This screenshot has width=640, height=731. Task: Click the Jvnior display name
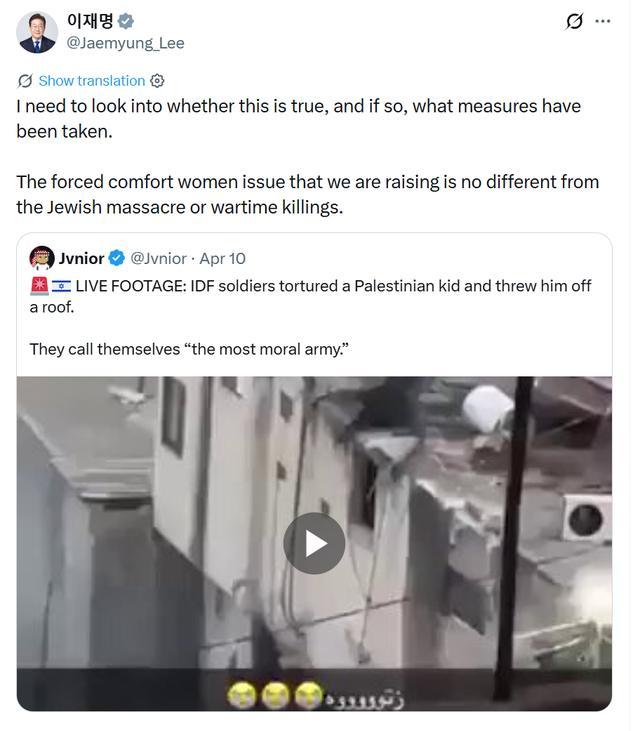click(x=81, y=258)
